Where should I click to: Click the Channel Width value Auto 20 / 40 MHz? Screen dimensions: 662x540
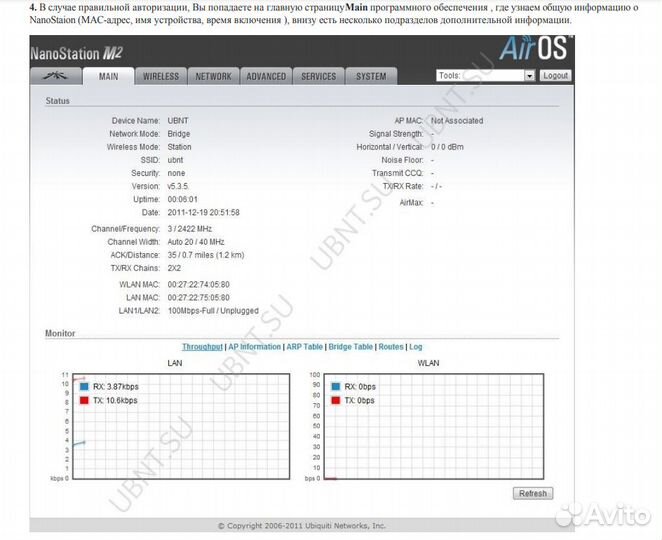coord(196,242)
